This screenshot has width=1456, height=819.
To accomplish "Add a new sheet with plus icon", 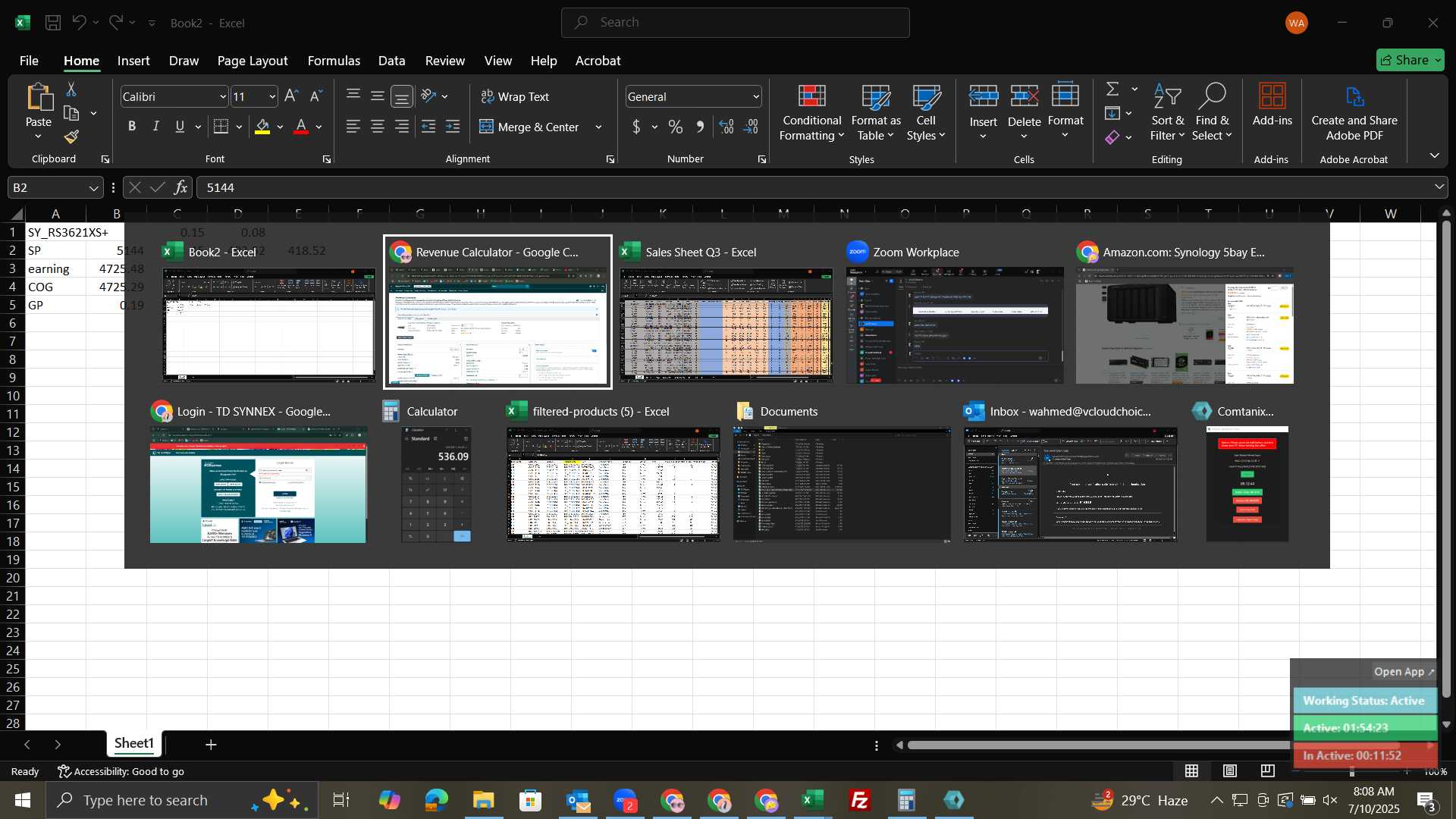I will [x=211, y=745].
